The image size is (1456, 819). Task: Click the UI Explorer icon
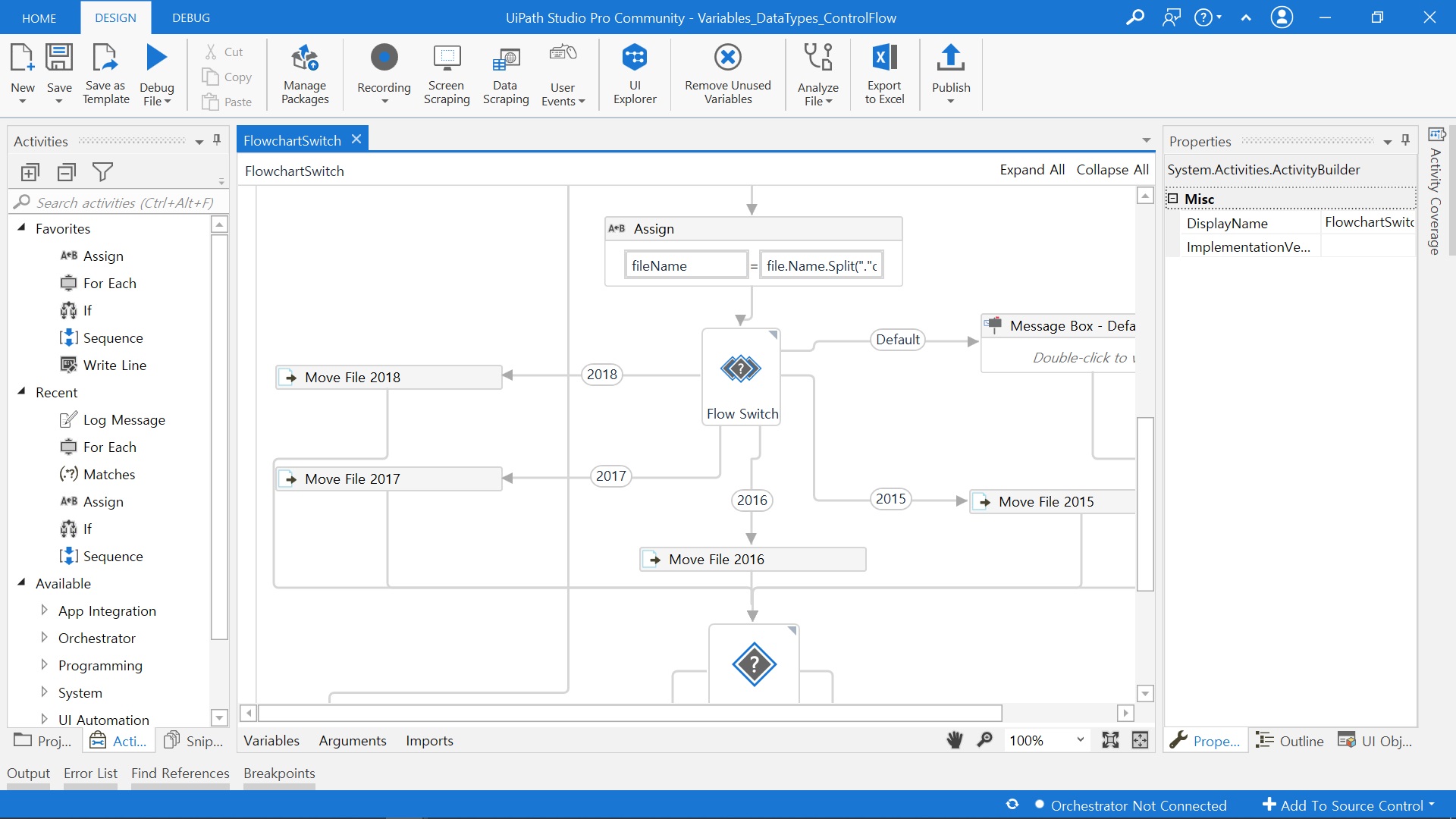(634, 58)
